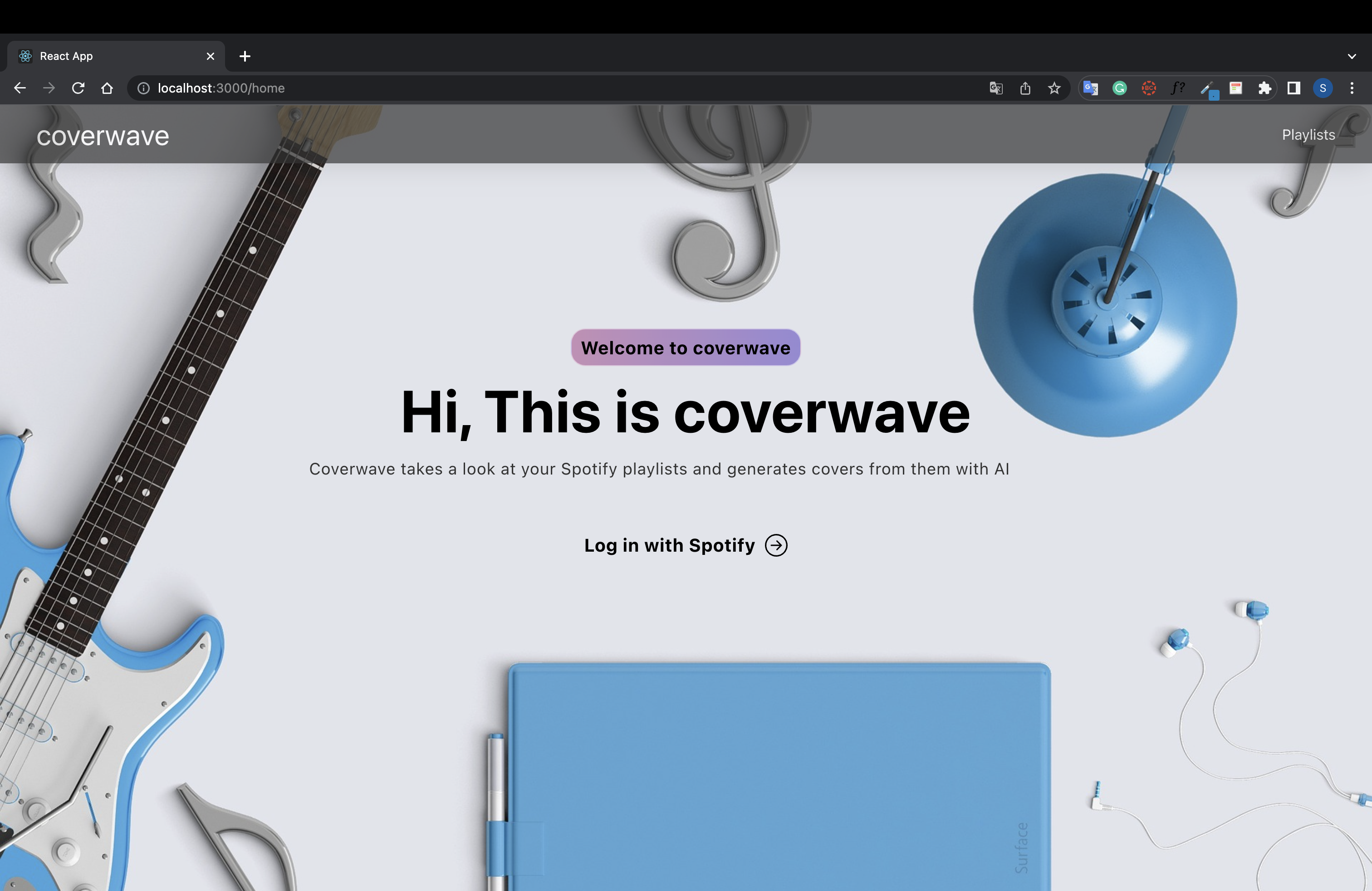Screen dimensions: 1372x891
Task: Click Log in with Spotify
Action: click(x=669, y=545)
